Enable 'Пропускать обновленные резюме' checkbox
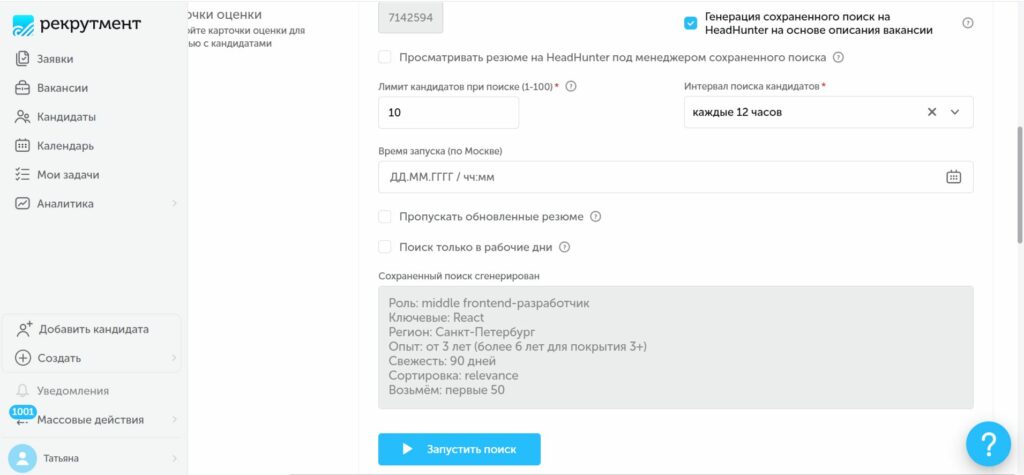1024x475 pixels. 385,217
